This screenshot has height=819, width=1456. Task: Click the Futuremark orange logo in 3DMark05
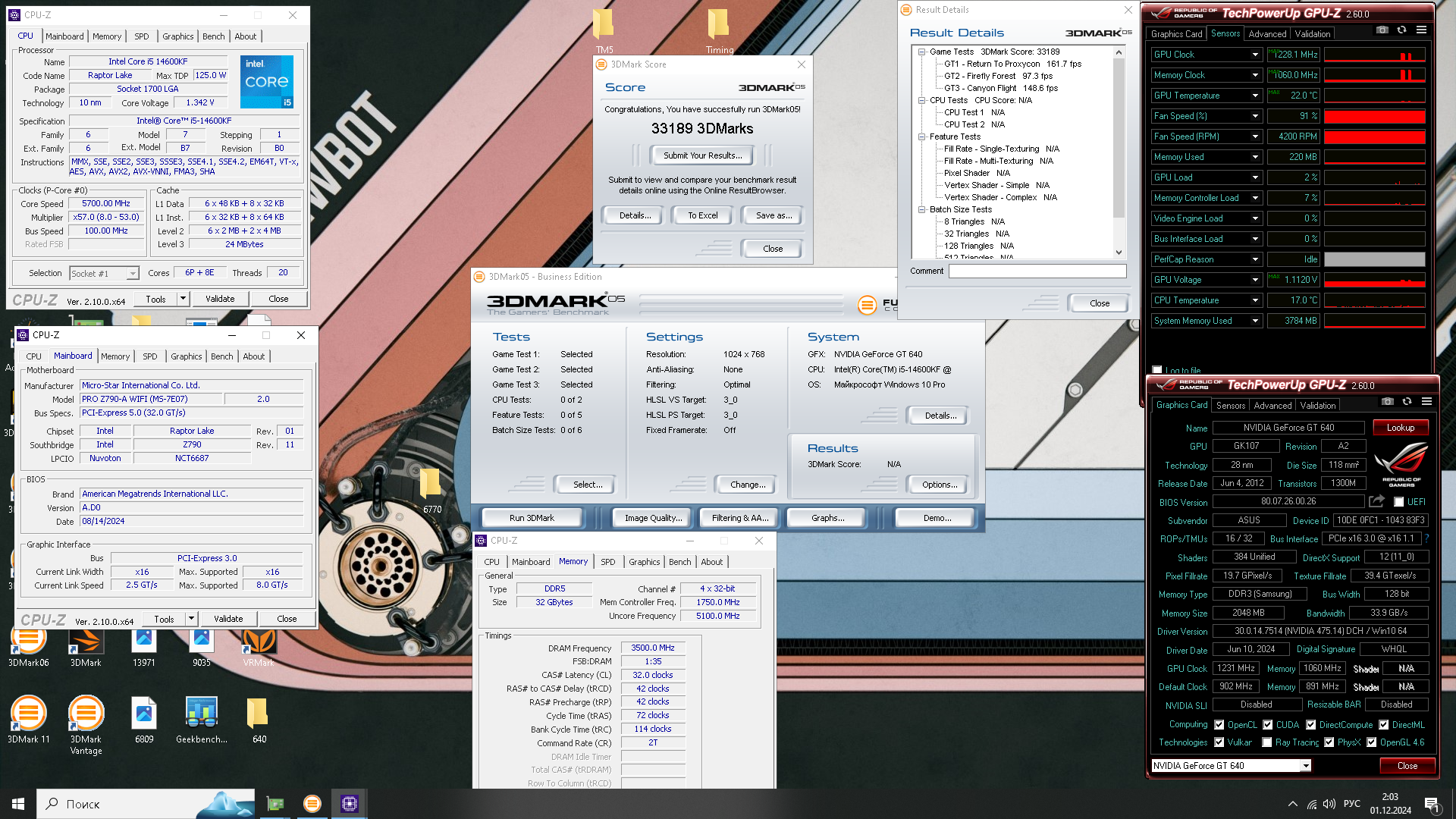point(867,305)
